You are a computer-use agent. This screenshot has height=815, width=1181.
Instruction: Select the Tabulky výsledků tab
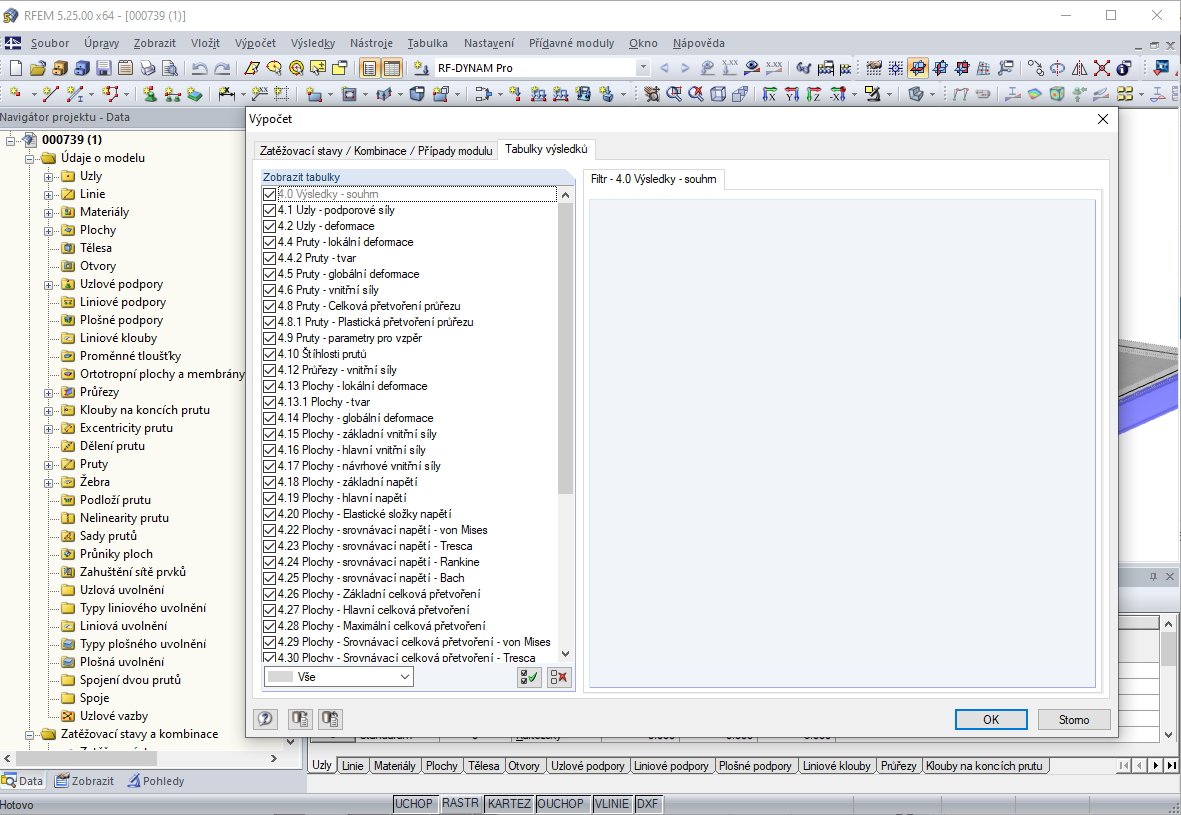546,149
